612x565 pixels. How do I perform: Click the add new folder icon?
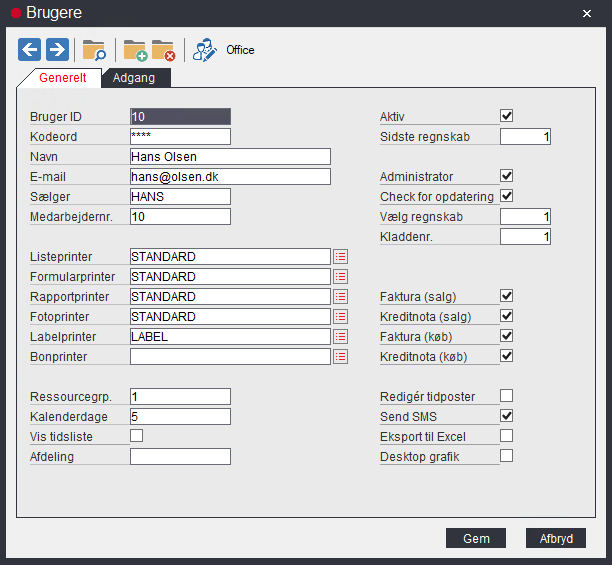135,50
